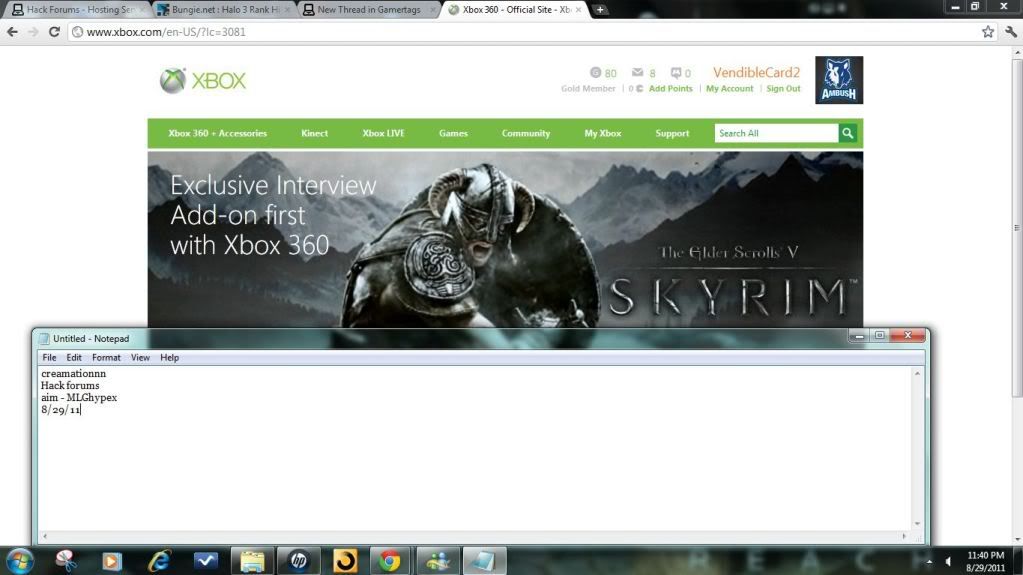This screenshot has width=1023, height=575.
Task: Click the My Account link
Action: (x=729, y=89)
